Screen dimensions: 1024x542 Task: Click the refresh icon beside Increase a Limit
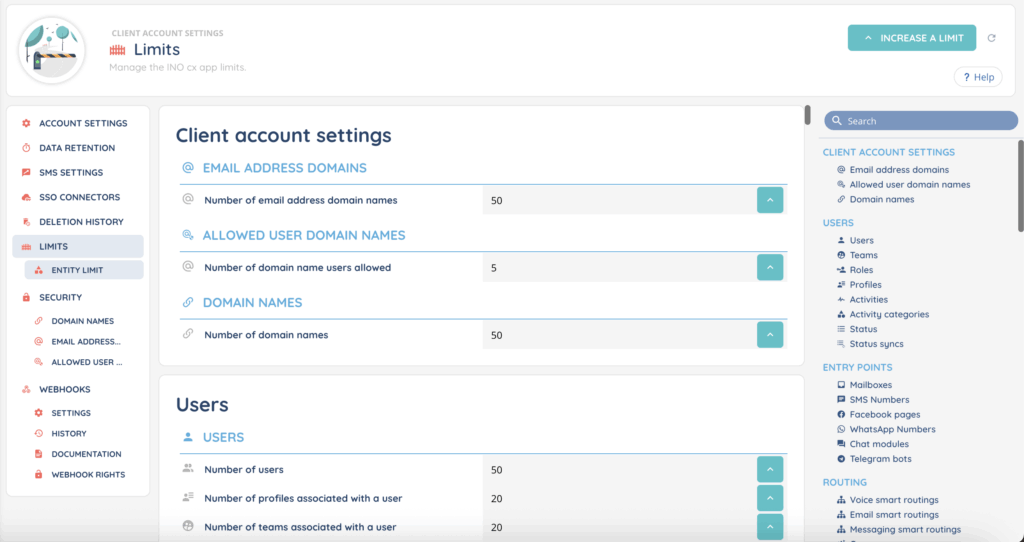point(991,38)
